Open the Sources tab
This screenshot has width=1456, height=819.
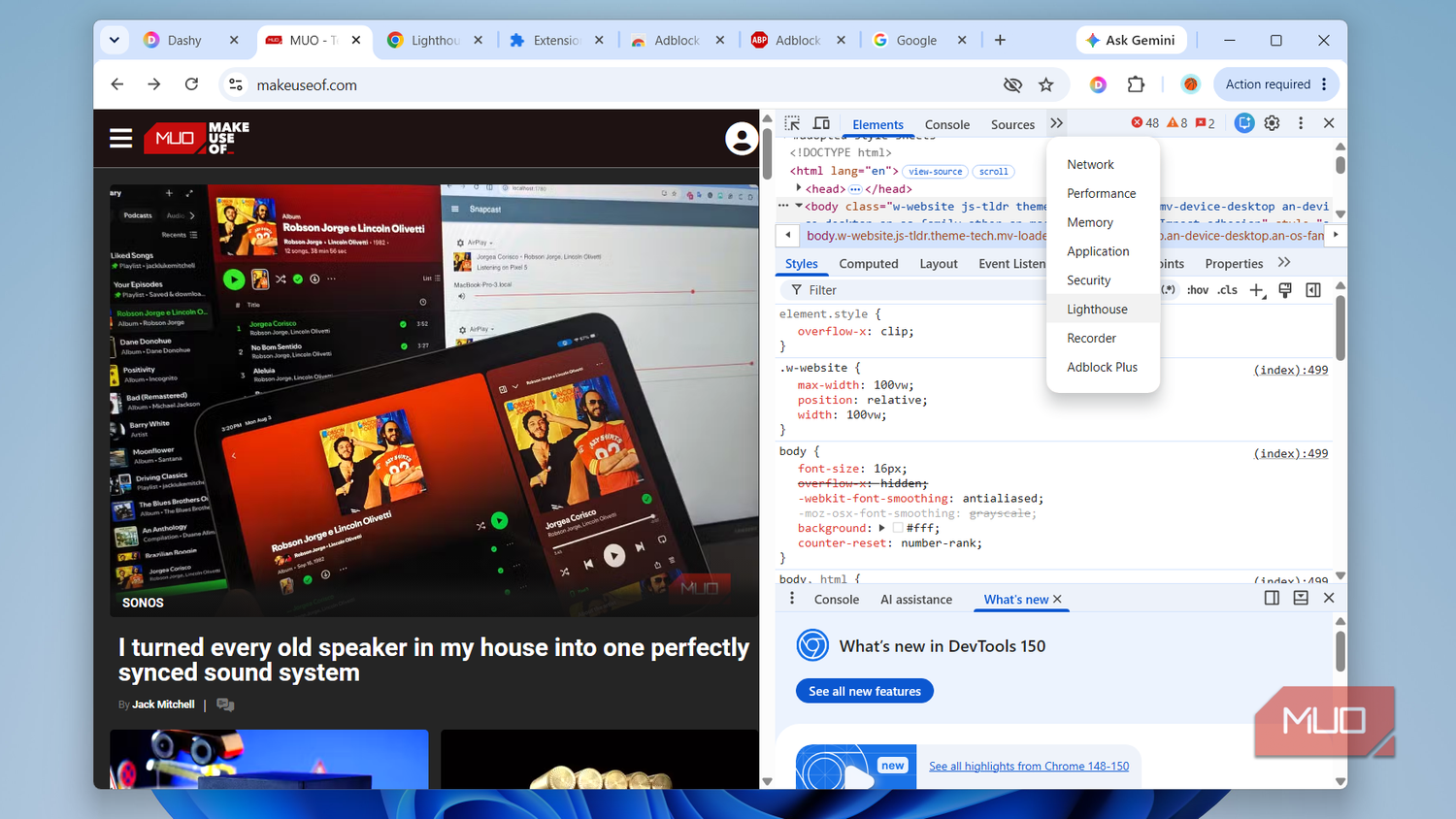pos(1012,124)
